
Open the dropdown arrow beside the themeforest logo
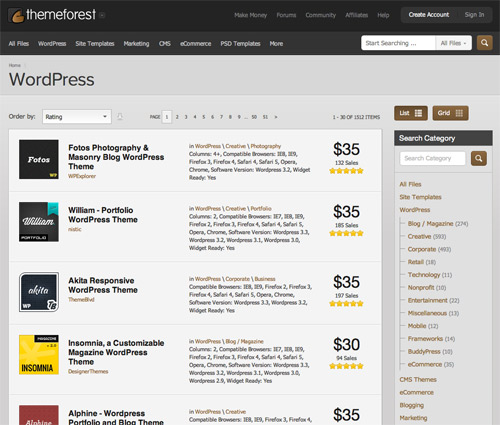coord(102,15)
